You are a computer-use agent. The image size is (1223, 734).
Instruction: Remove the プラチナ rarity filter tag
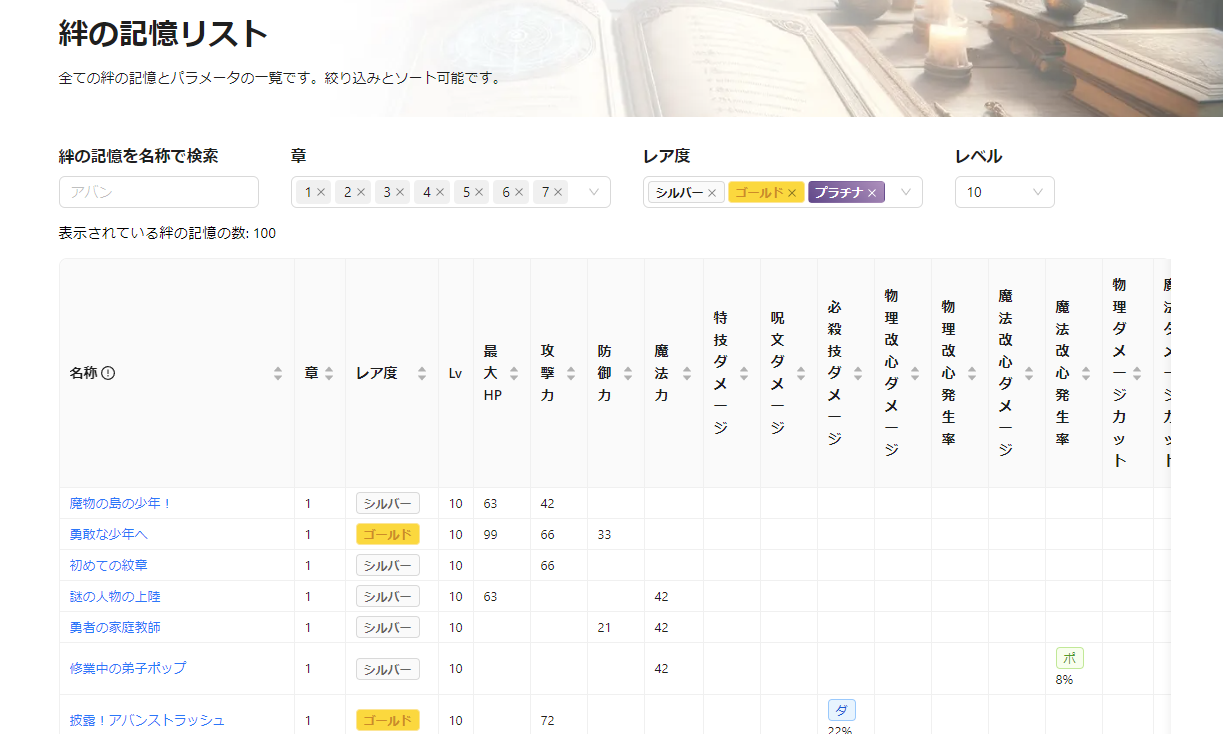[872, 193]
